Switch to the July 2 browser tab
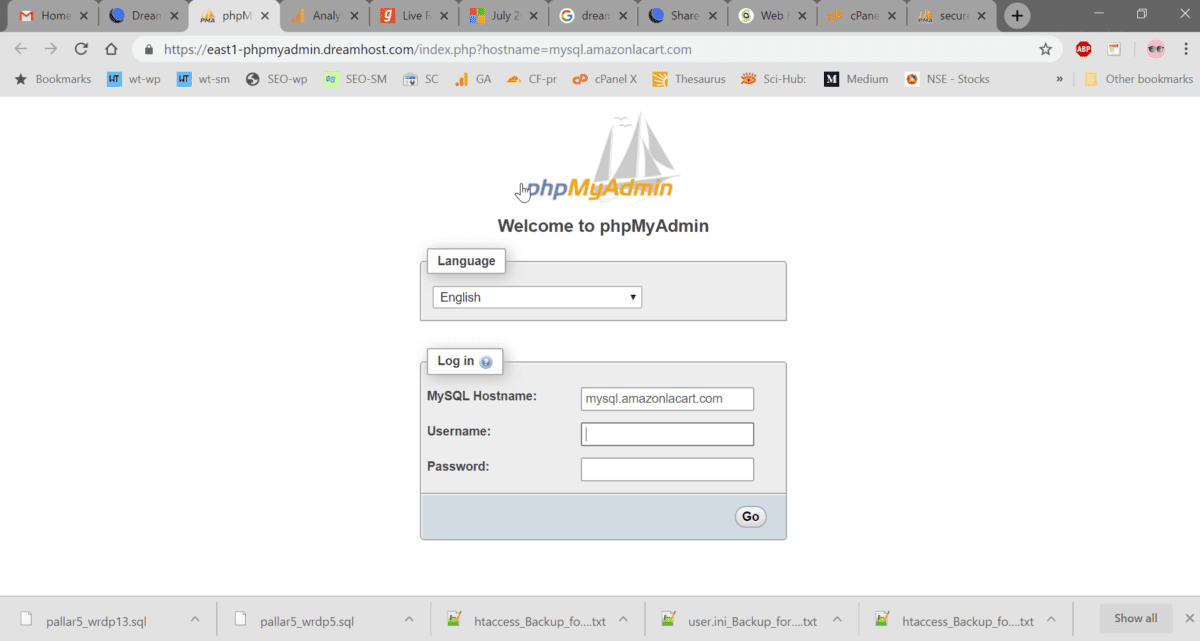 coord(503,15)
